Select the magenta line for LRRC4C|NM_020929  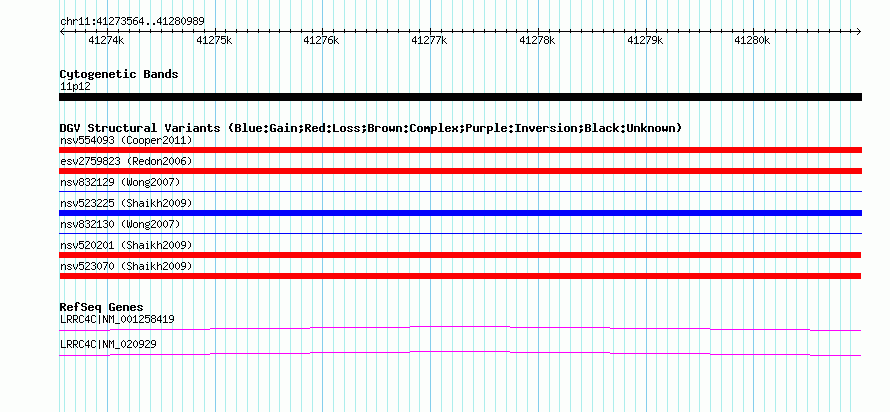pyautogui.click(x=460, y=353)
